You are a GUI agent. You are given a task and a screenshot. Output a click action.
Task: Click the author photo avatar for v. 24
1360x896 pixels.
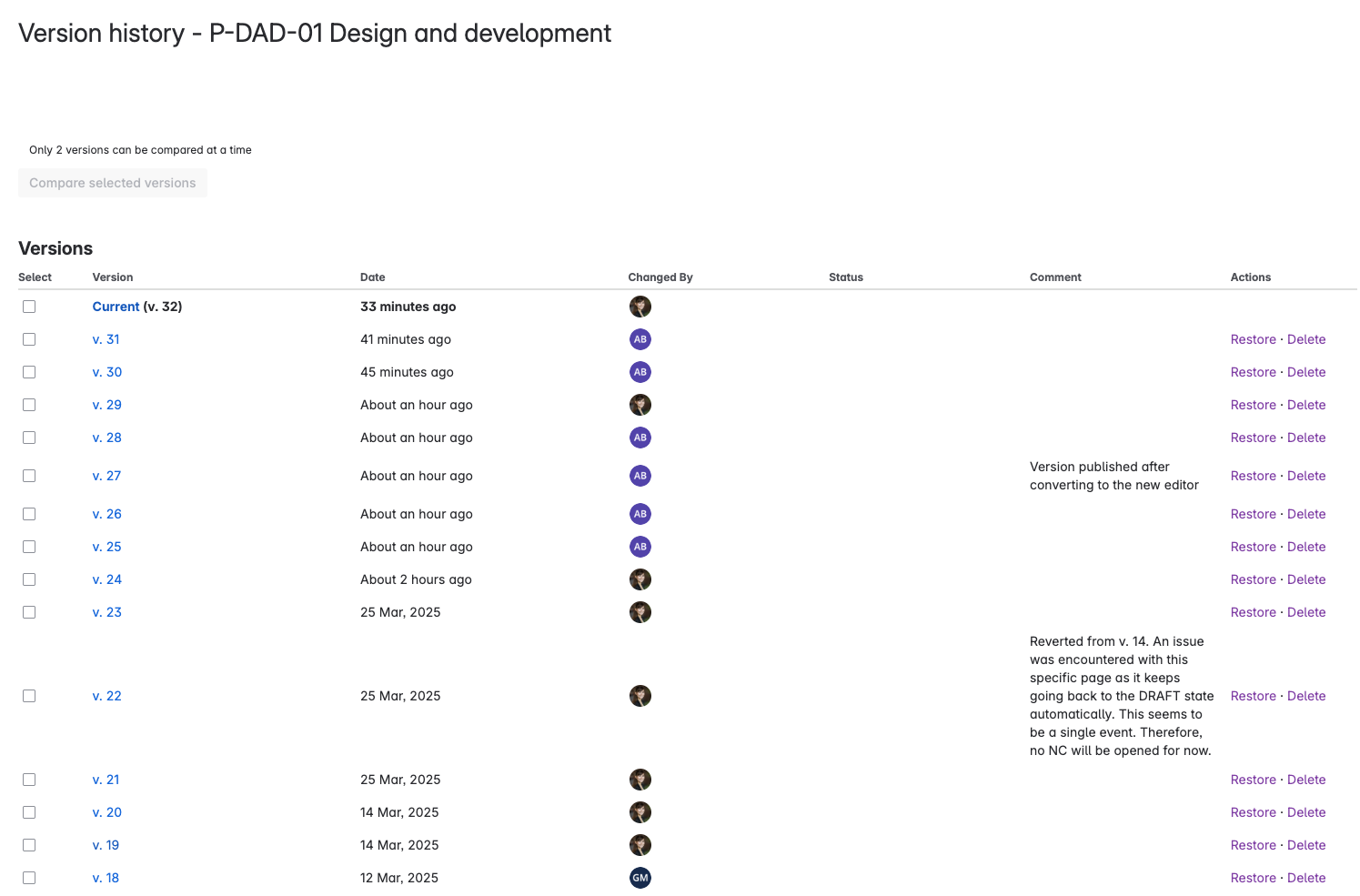point(640,579)
